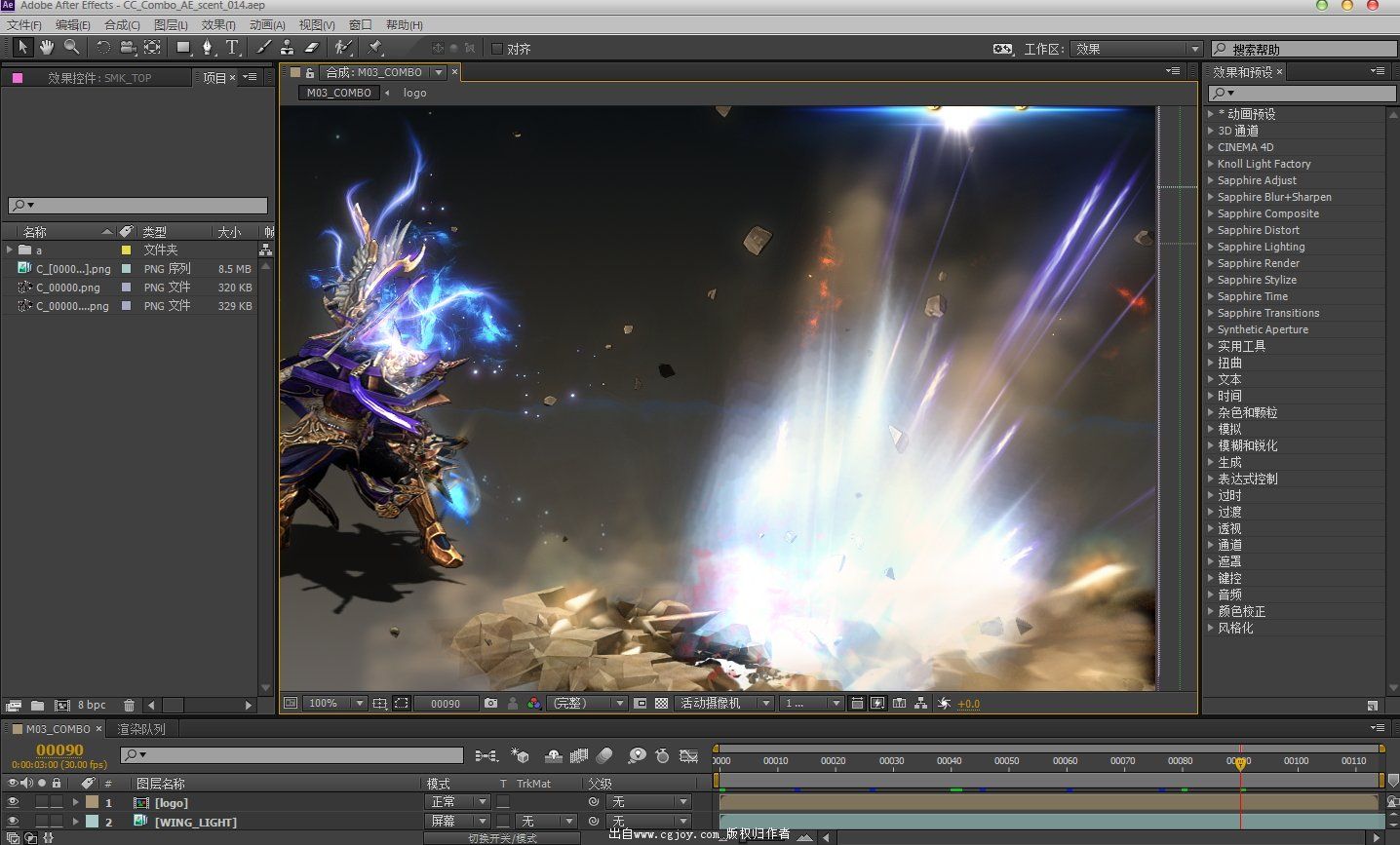Open the 效果(T) menu
The image size is (1400, 845).
(218, 24)
